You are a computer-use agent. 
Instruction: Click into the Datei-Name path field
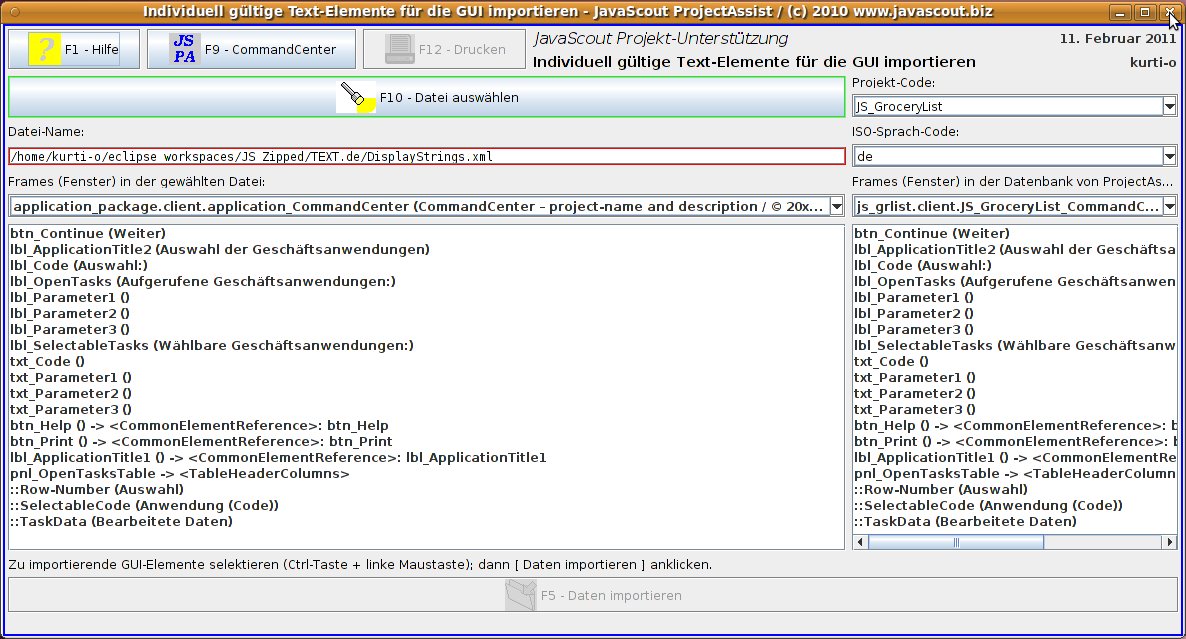tap(426, 156)
